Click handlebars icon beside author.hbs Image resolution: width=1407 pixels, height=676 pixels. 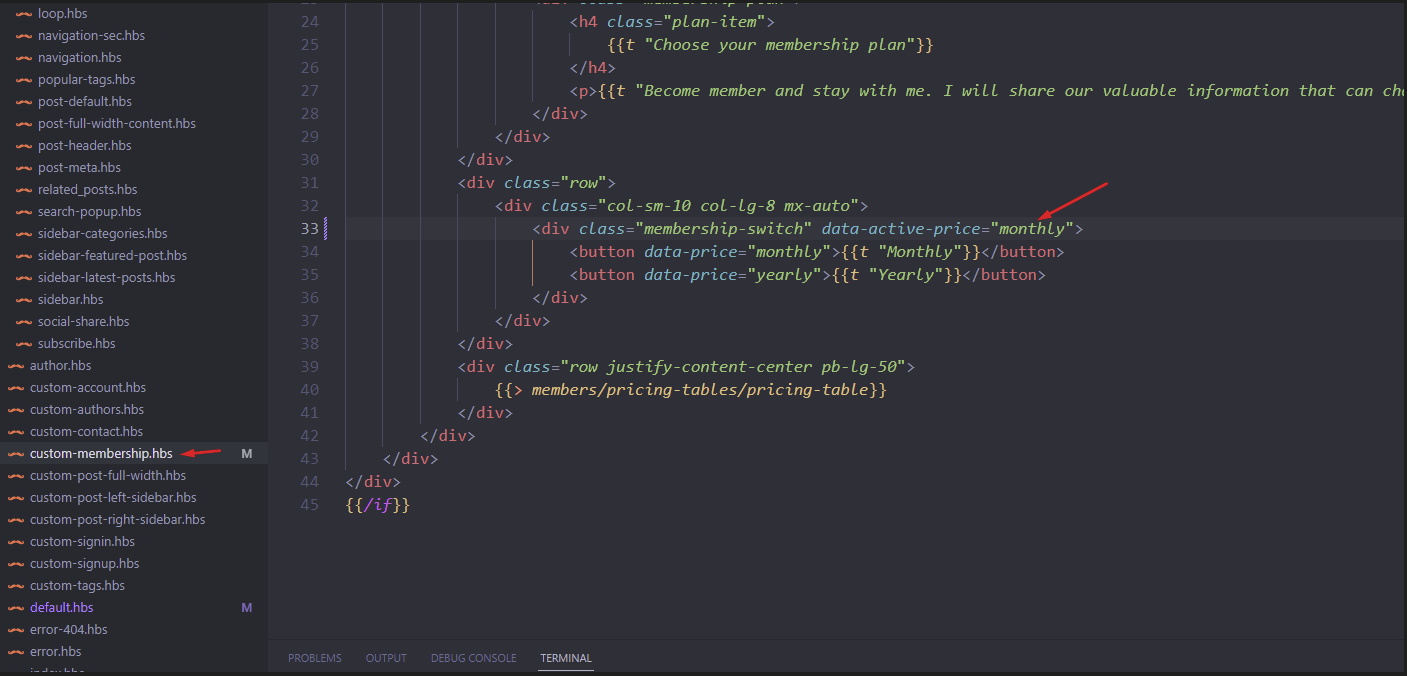point(15,365)
